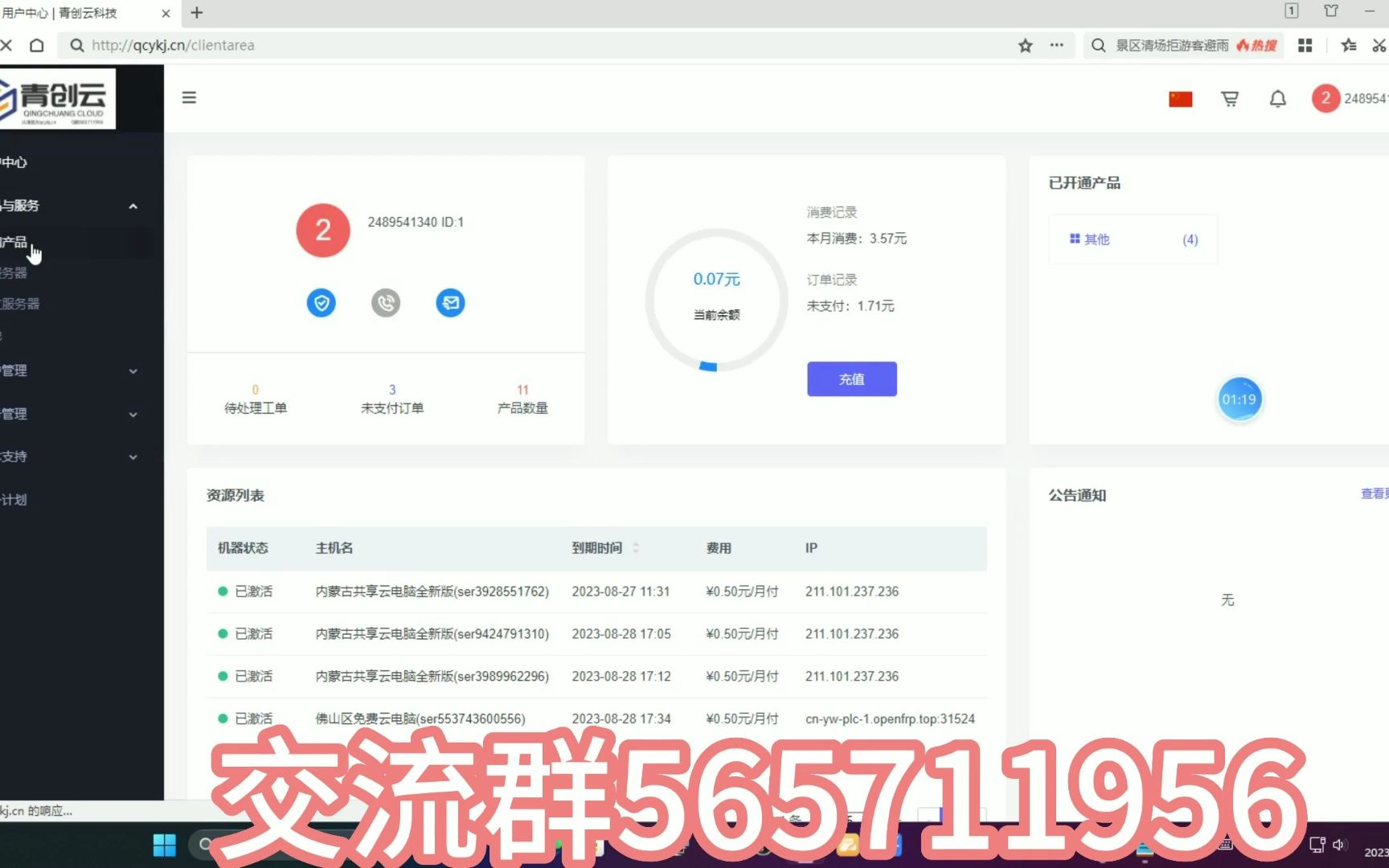View more announcements link
This screenshot has height=868, width=1389.
[1375, 493]
